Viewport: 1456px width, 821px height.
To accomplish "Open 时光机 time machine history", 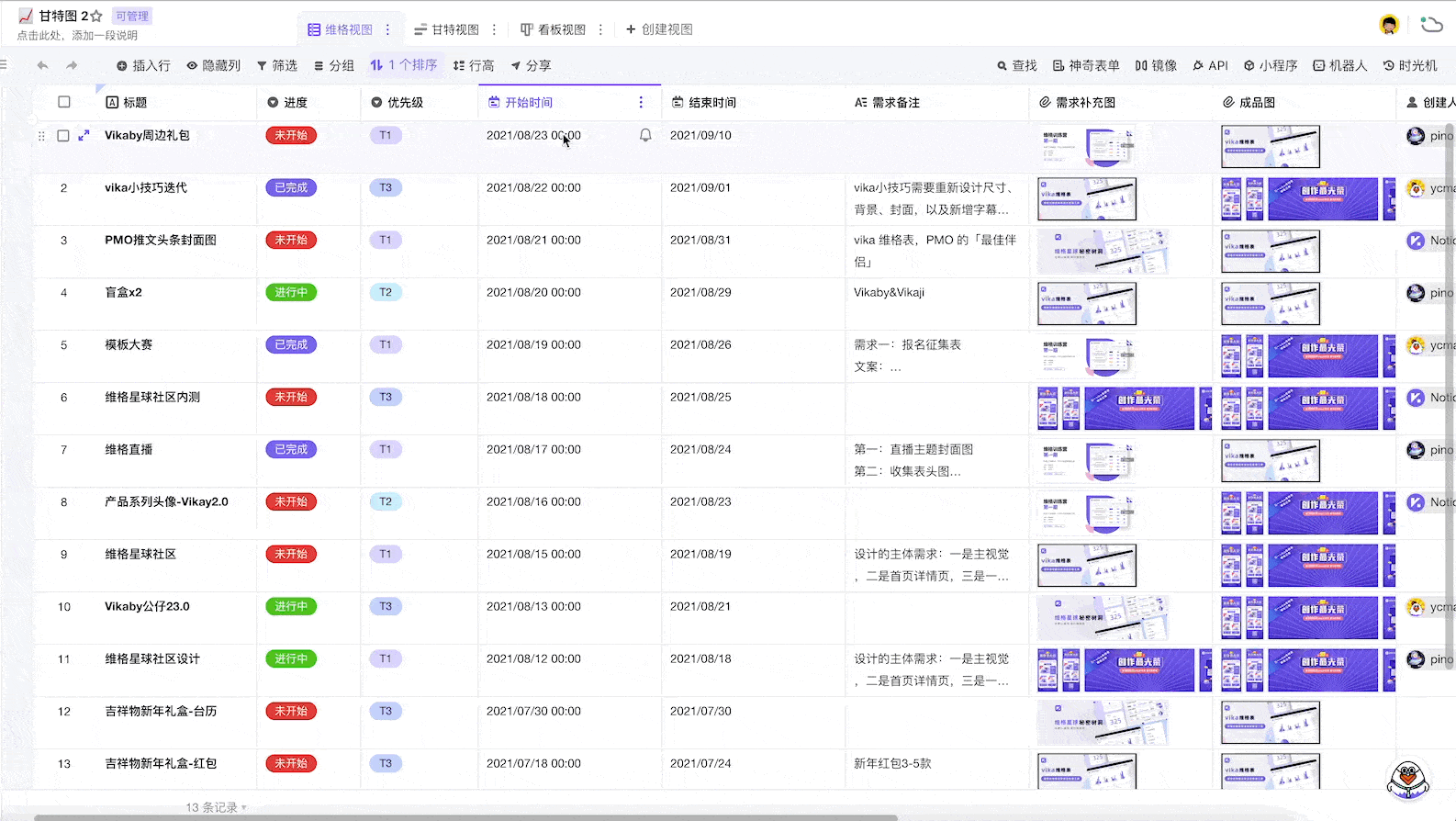I will tap(1410, 65).
